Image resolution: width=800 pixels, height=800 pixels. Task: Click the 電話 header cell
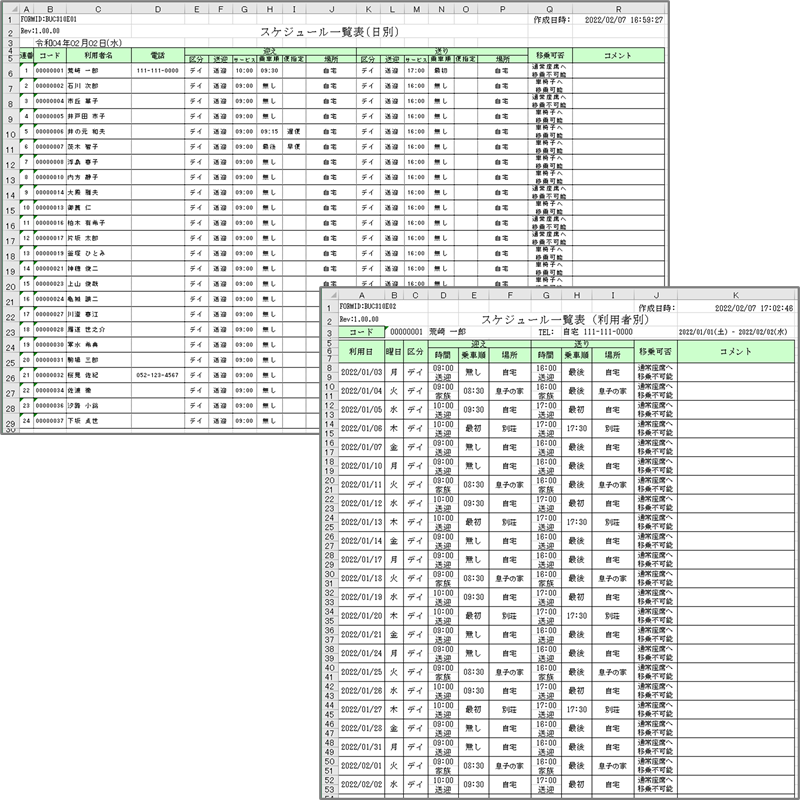[158, 55]
